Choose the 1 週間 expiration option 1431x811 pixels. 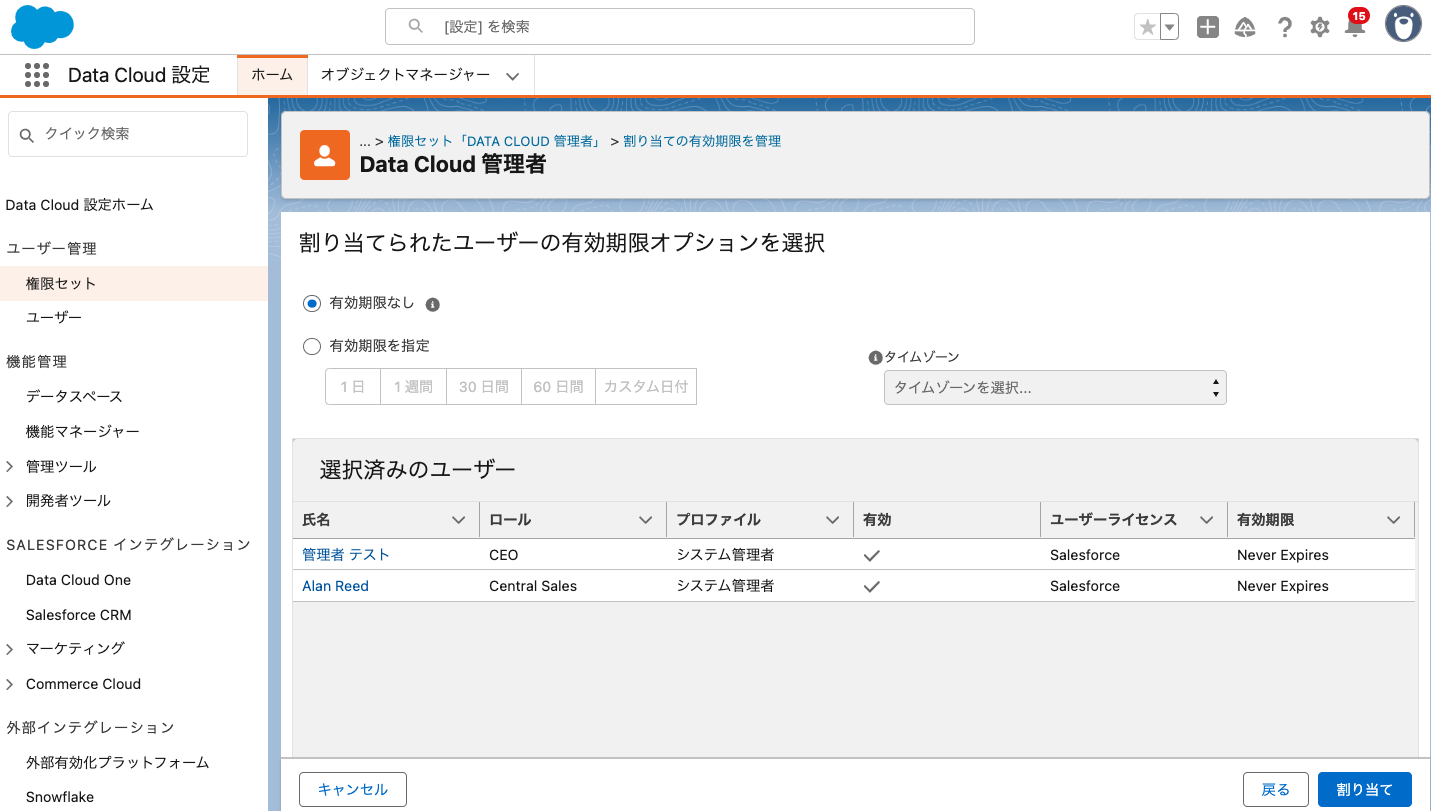413,387
